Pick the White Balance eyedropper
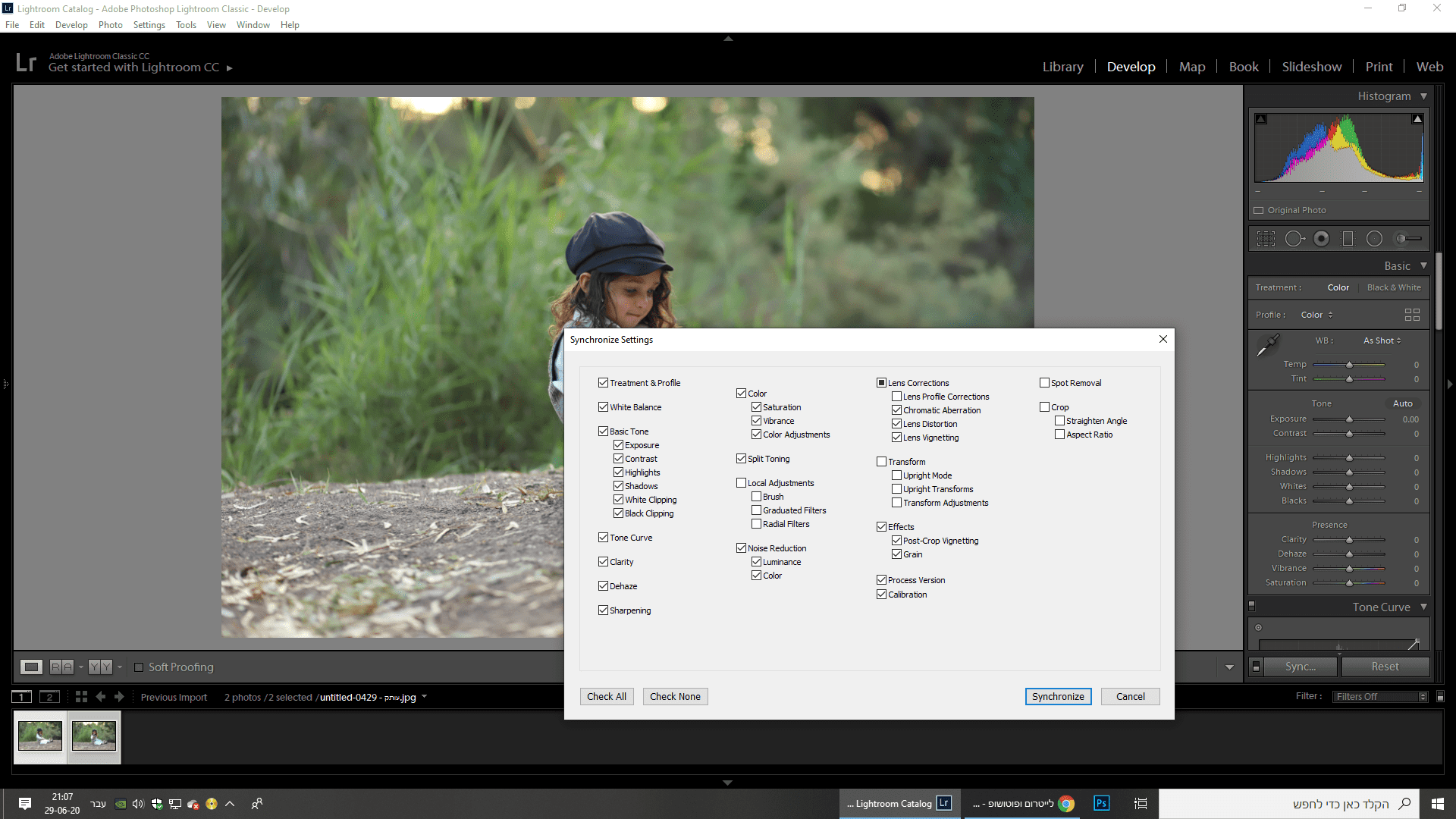 [x=1267, y=345]
